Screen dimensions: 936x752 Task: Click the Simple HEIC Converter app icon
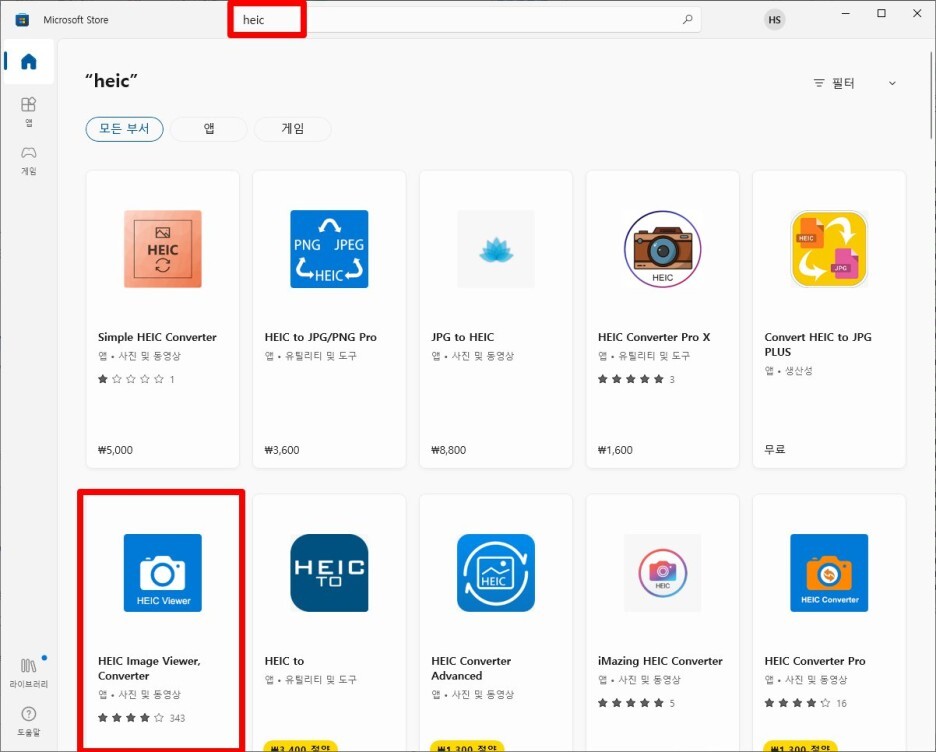162,249
